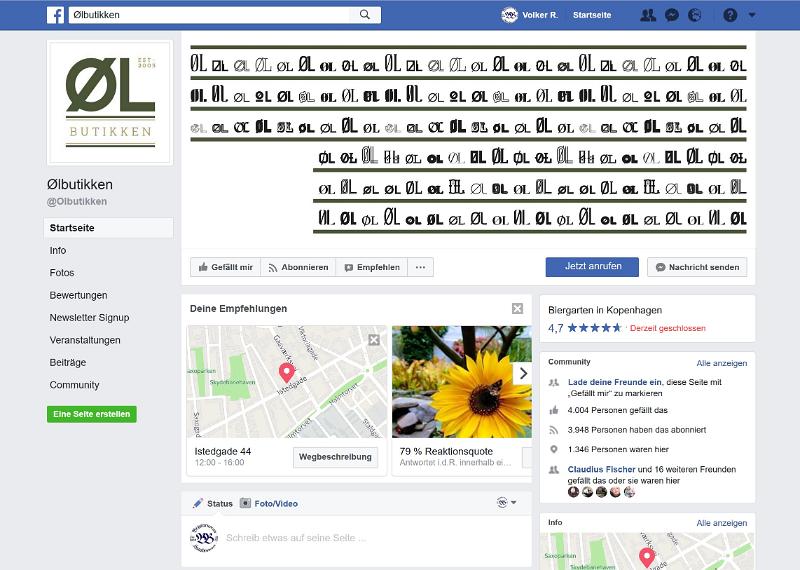Click the Wegbeschreibung button

[335, 457]
